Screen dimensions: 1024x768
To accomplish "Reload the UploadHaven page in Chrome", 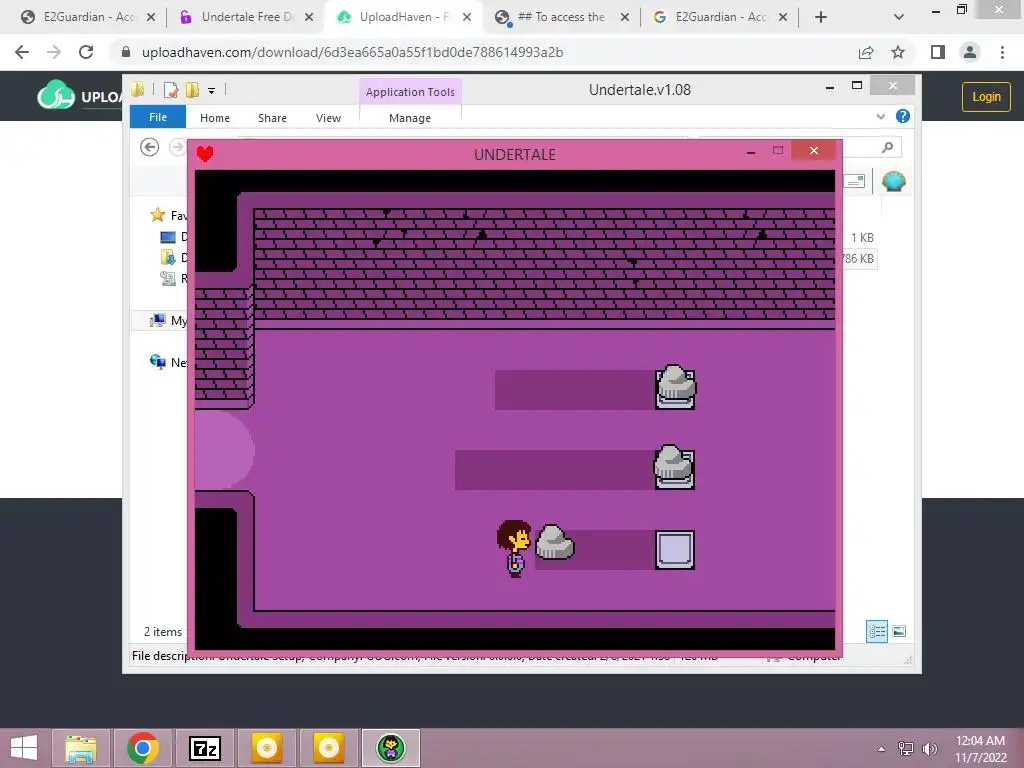I will [86, 52].
